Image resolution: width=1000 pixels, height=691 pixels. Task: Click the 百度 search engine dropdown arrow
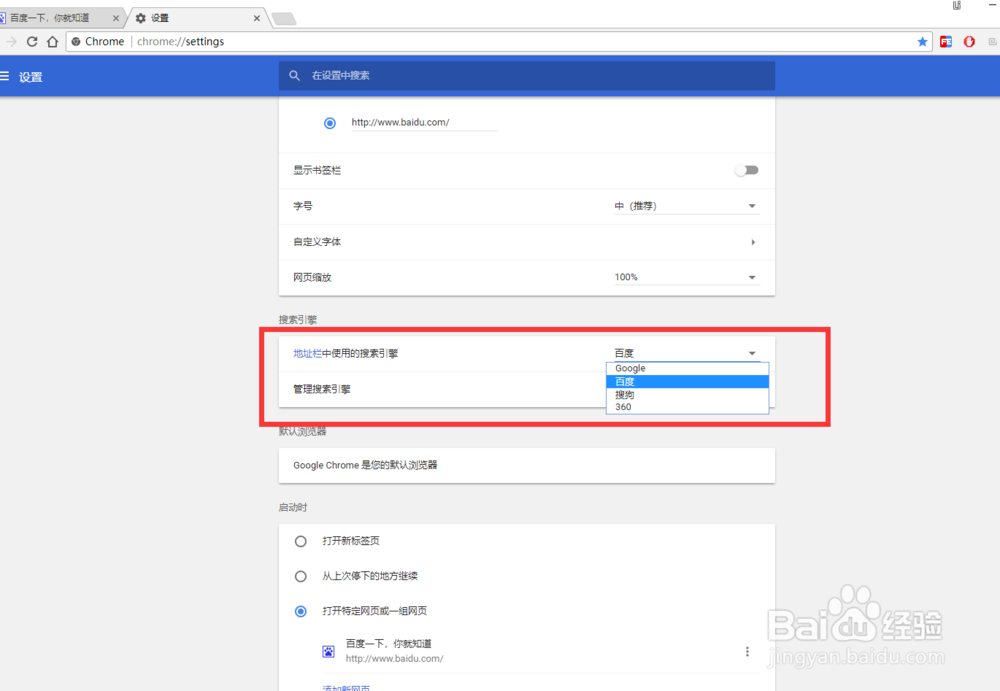point(752,353)
